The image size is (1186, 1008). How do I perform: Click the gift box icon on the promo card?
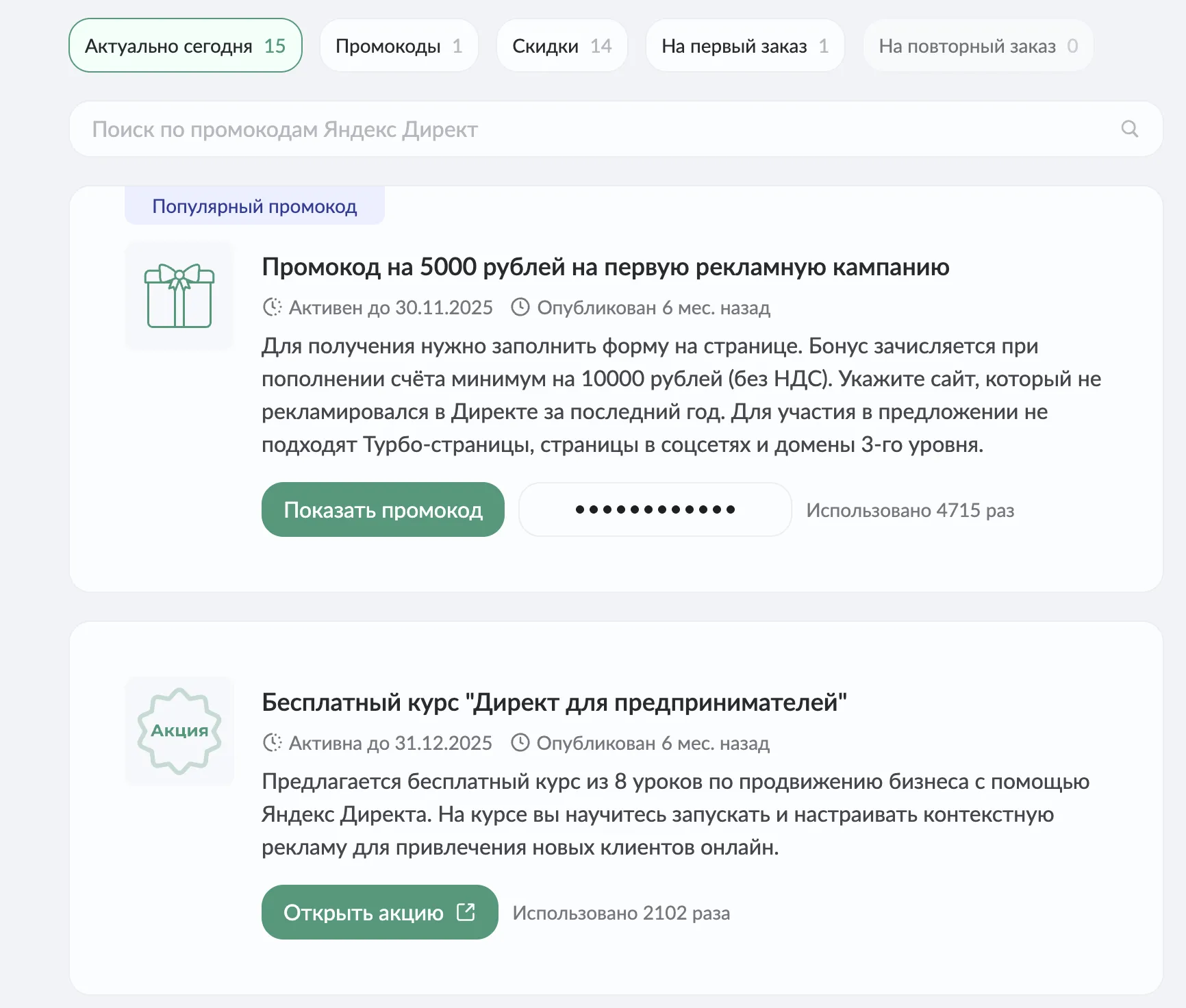click(179, 297)
